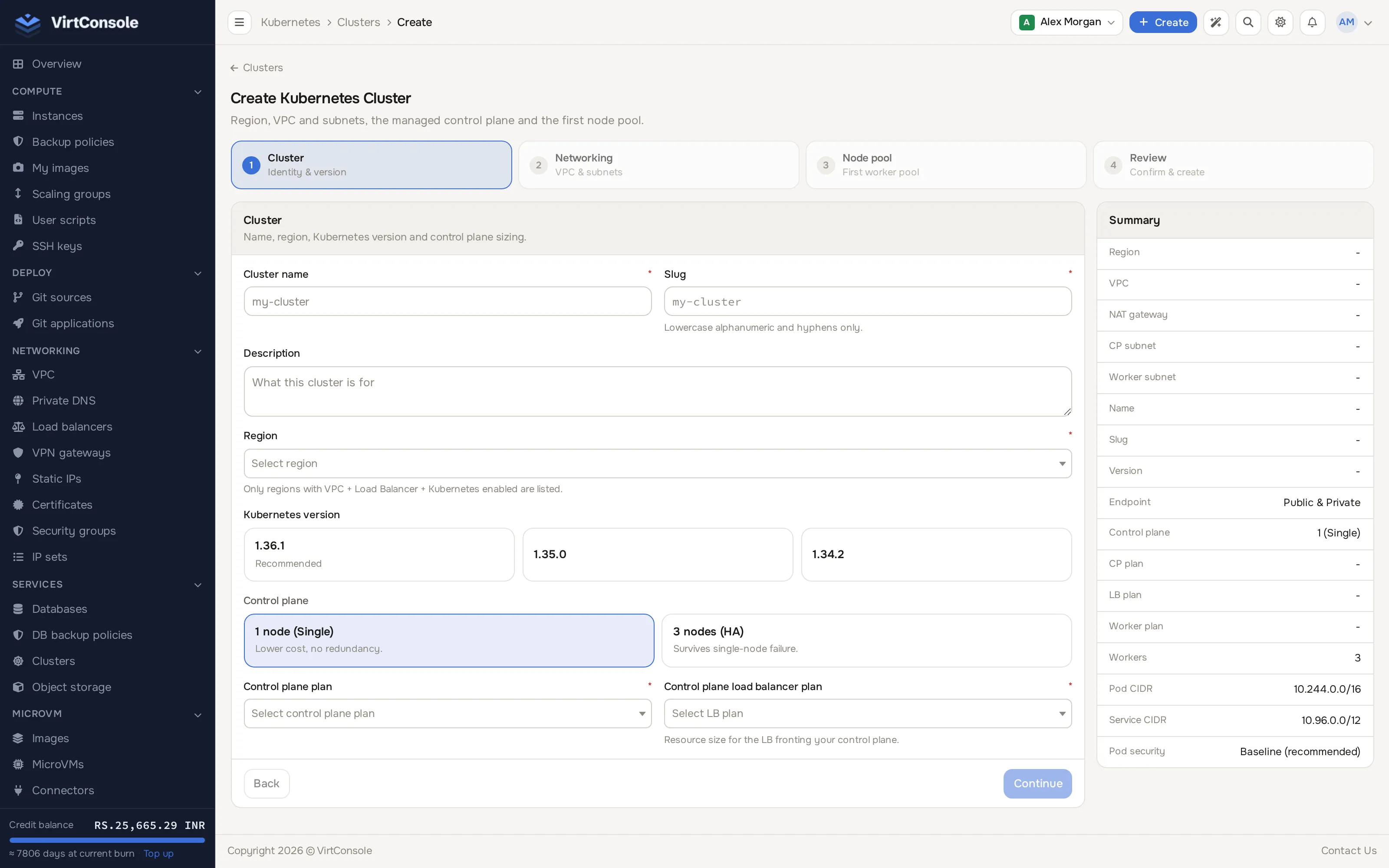Select Kubernetes version 1.35.0

click(x=658, y=555)
